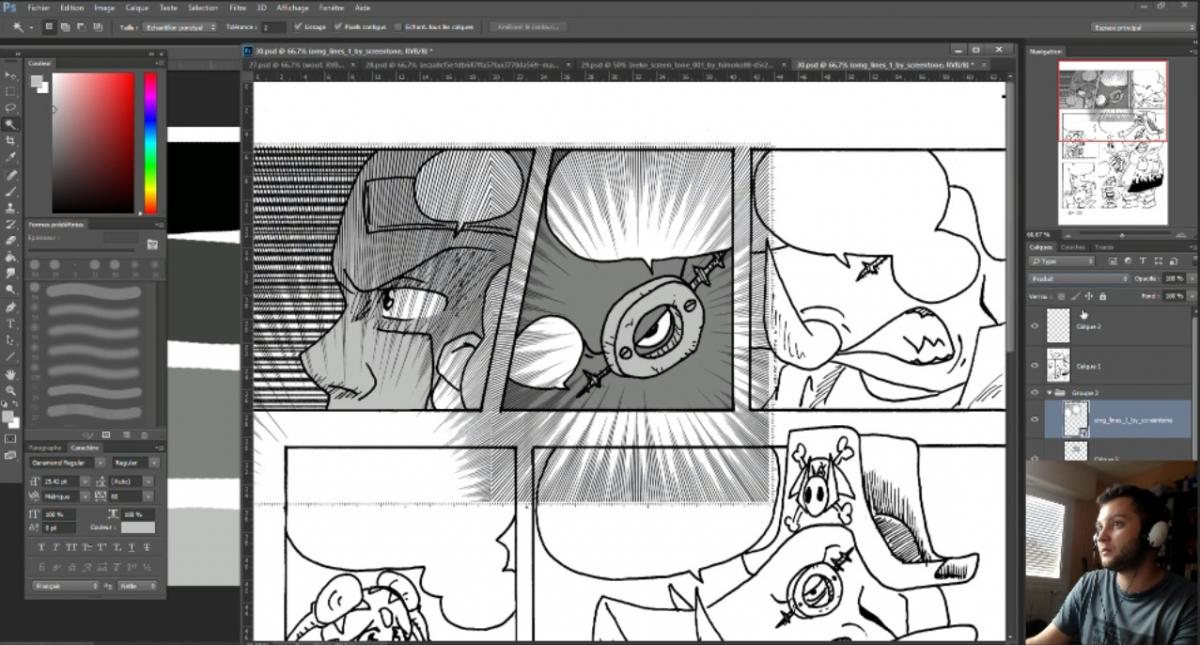Collapse the Groupe 2 group triangle

tap(1049, 393)
